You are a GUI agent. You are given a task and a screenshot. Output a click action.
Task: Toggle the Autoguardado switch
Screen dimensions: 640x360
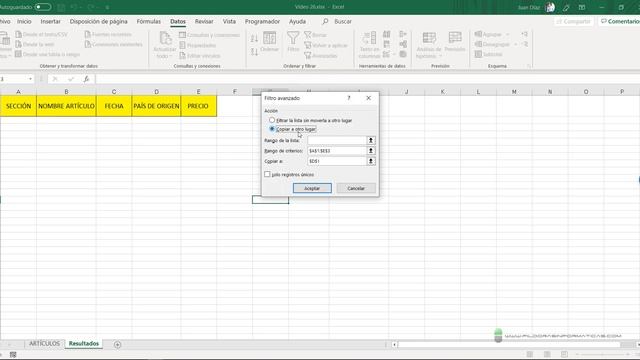click(43, 7)
